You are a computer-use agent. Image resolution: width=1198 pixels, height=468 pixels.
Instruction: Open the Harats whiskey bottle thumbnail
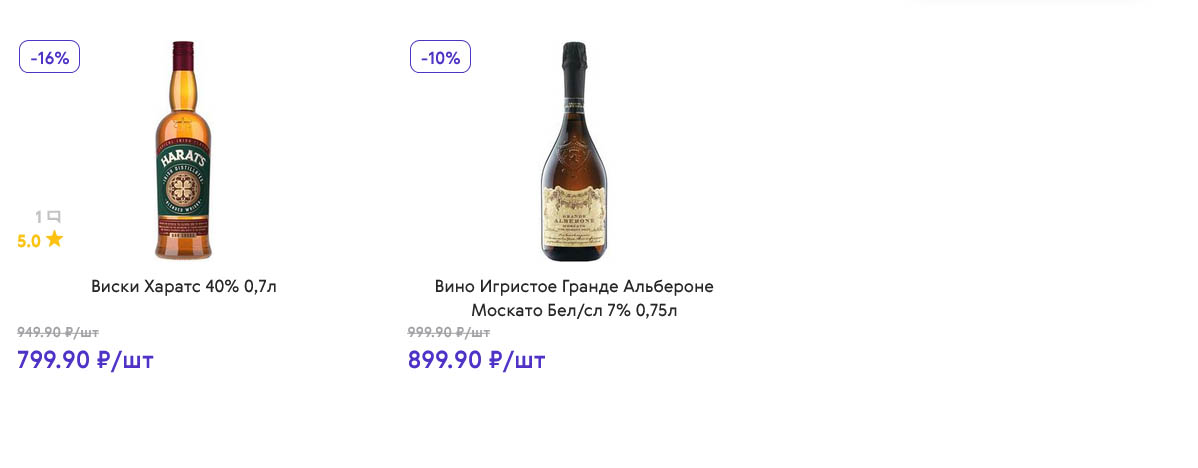(x=183, y=150)
